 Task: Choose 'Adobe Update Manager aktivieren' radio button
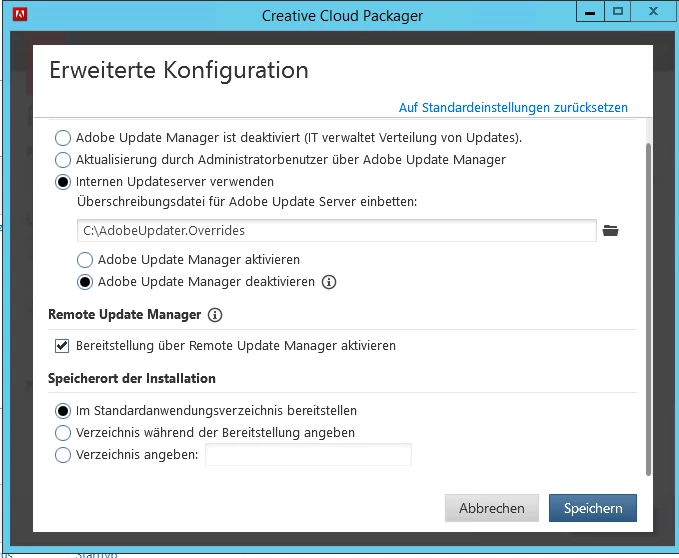(85, 260)
